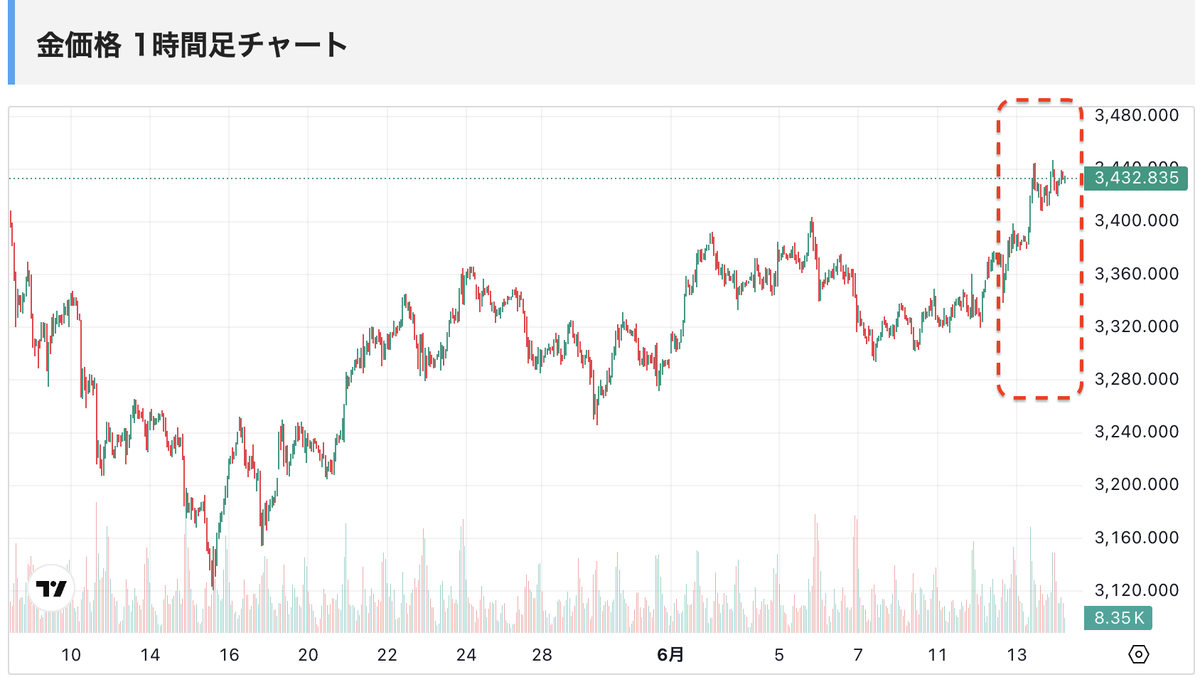Image resolution: width=1200 pixels, height=677 pixels.
Task: Click the volume label 8.35 K
Action: tap(1119, 619)
